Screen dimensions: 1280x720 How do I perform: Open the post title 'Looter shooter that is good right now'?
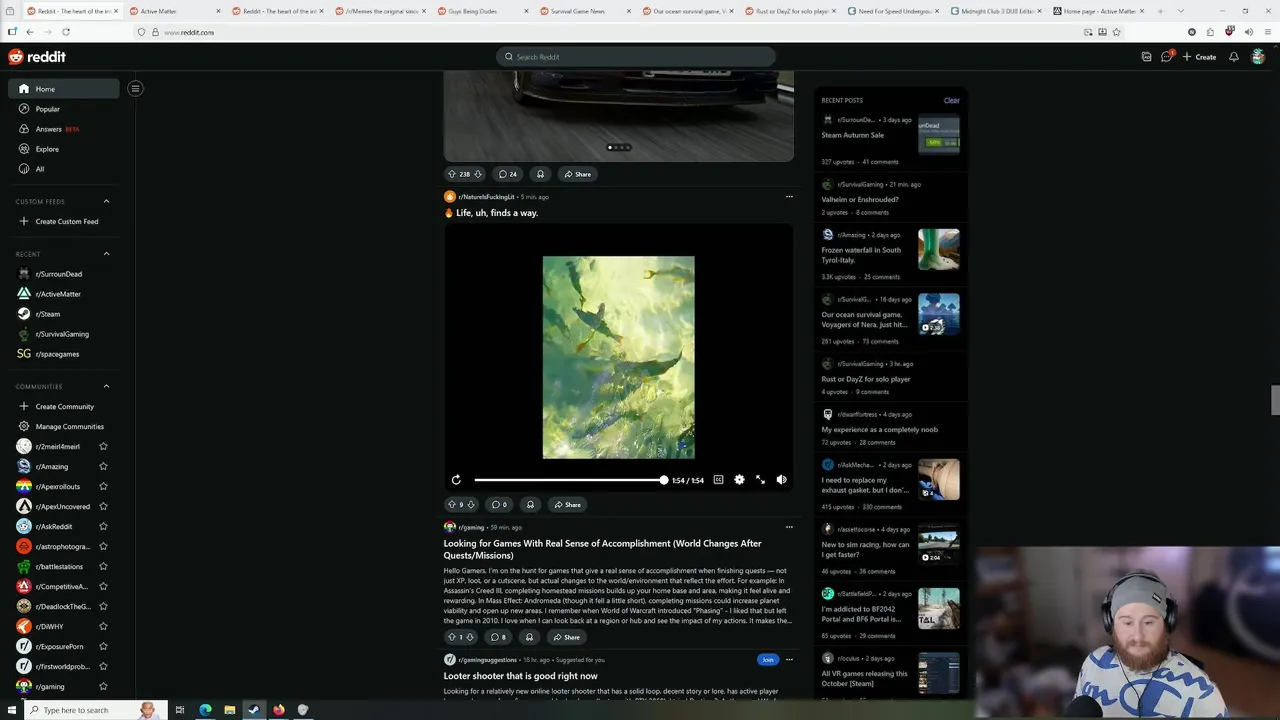520,676
